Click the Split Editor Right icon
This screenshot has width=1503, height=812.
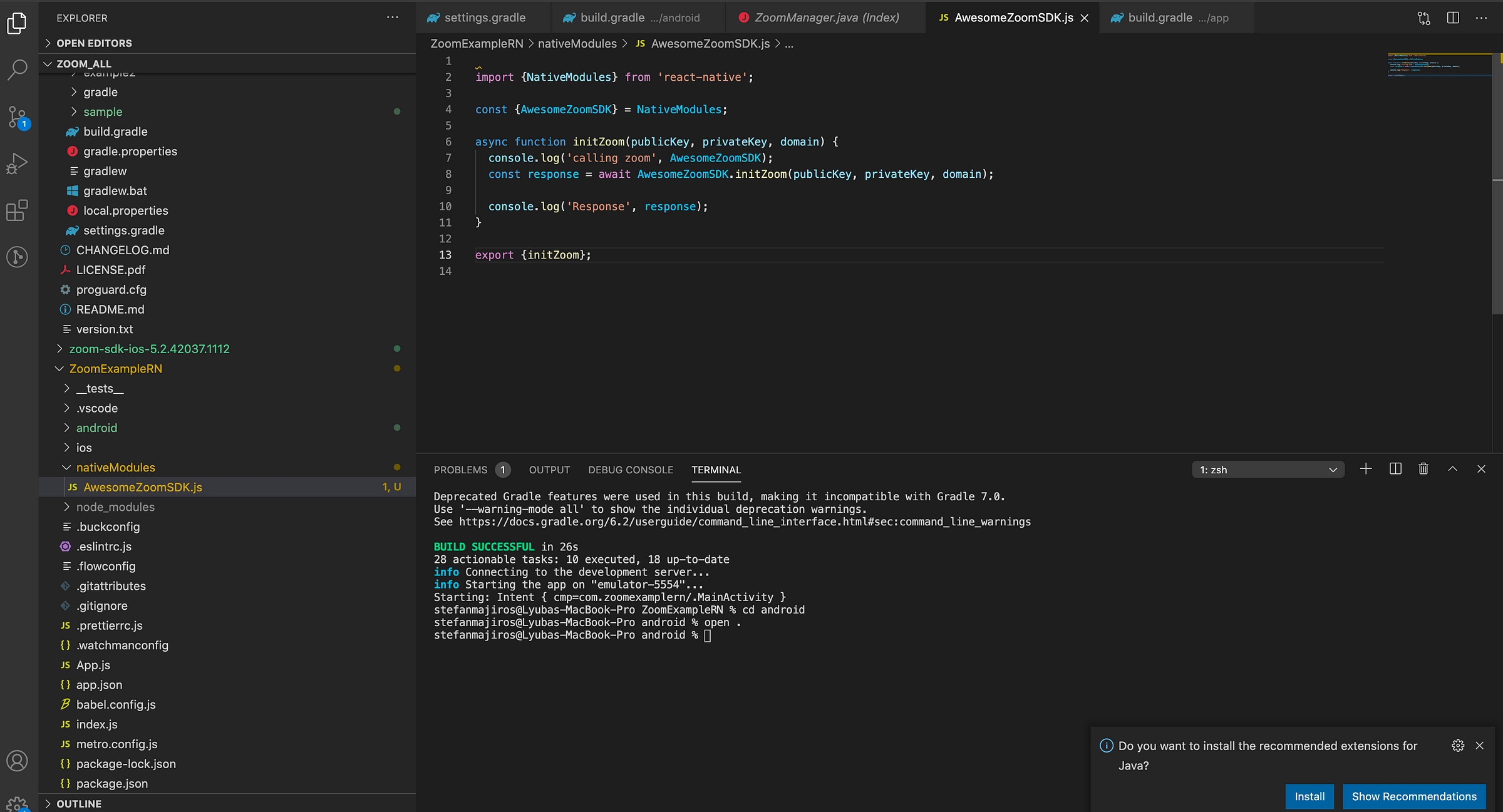pos(1453,18)
